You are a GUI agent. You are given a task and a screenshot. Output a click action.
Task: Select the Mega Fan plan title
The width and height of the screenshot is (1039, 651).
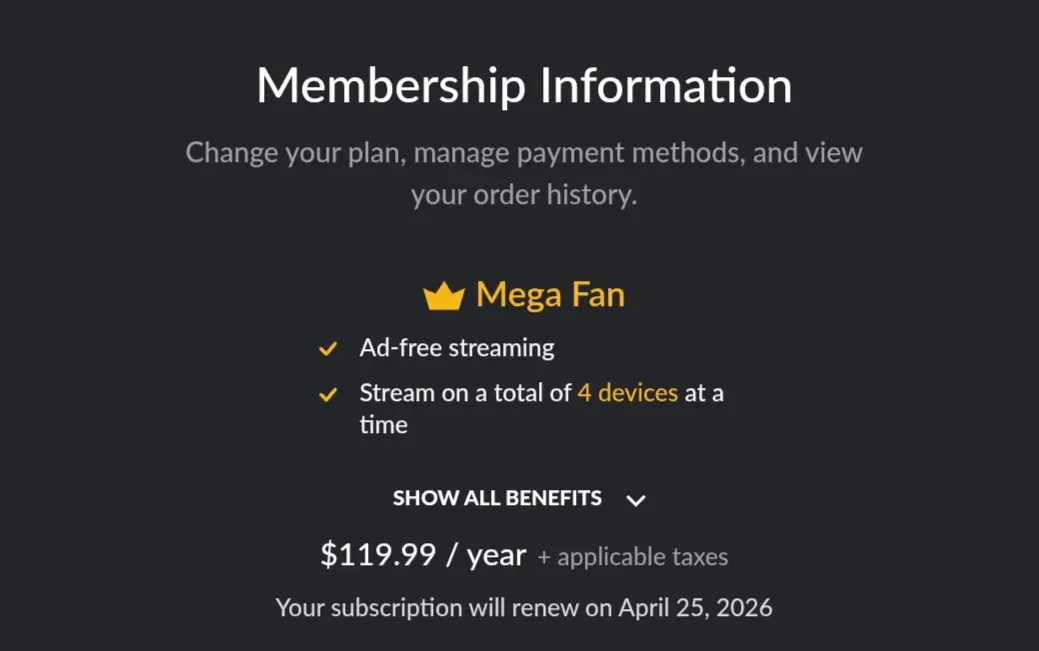pyautogui.click(x=550, y=294)
